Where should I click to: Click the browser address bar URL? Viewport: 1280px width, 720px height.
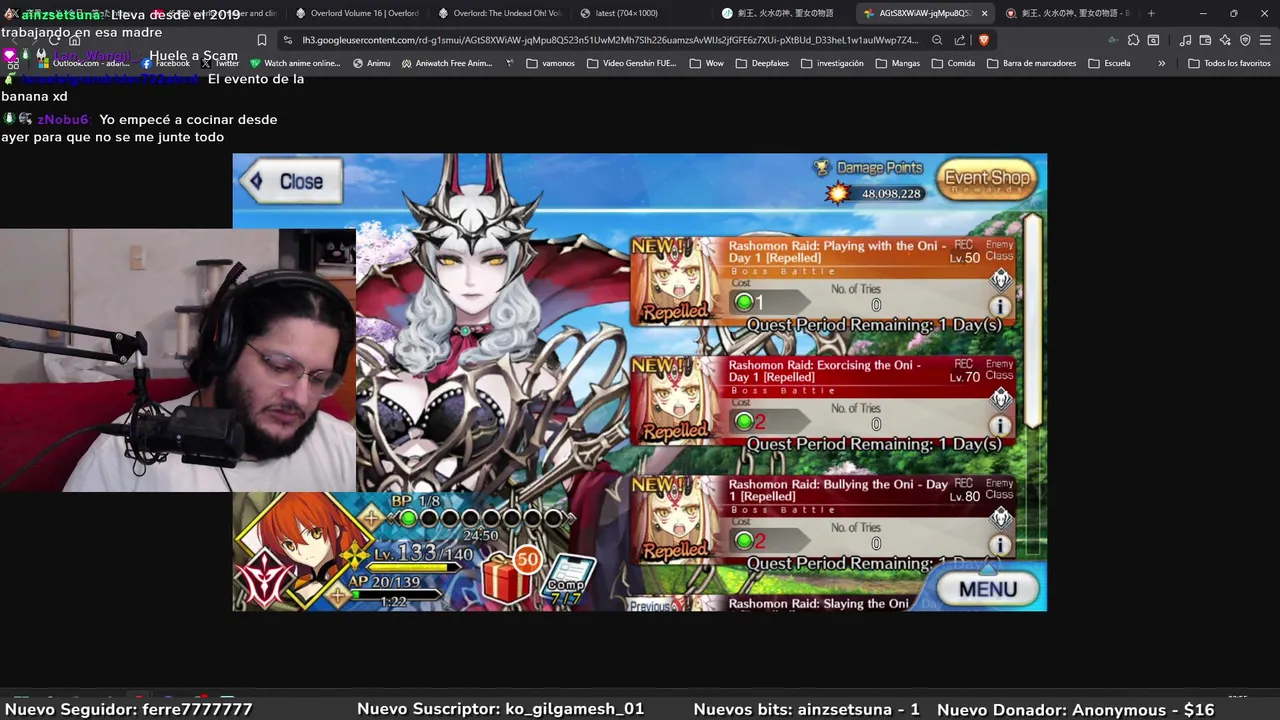[x=610, y=40]
